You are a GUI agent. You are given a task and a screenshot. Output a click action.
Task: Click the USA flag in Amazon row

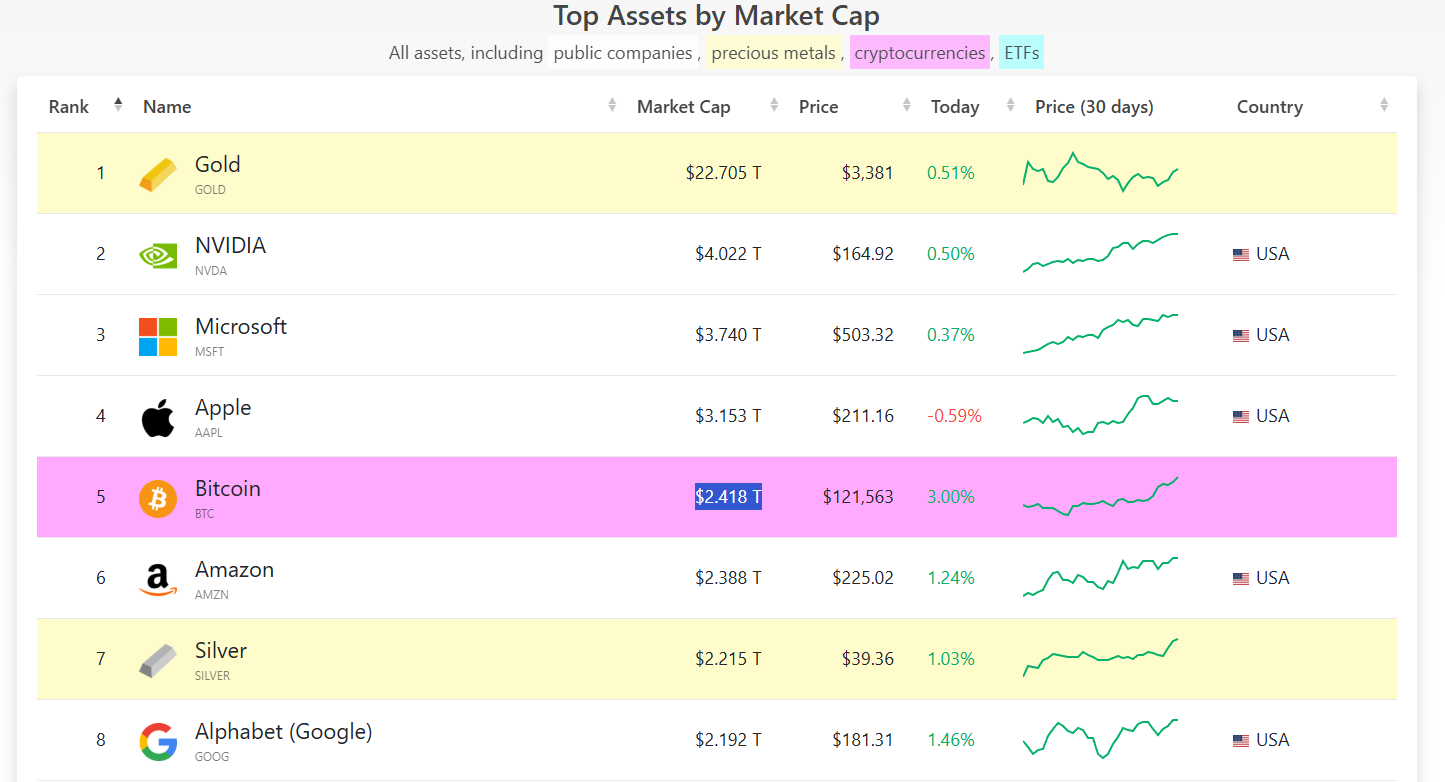(1241, 579)
